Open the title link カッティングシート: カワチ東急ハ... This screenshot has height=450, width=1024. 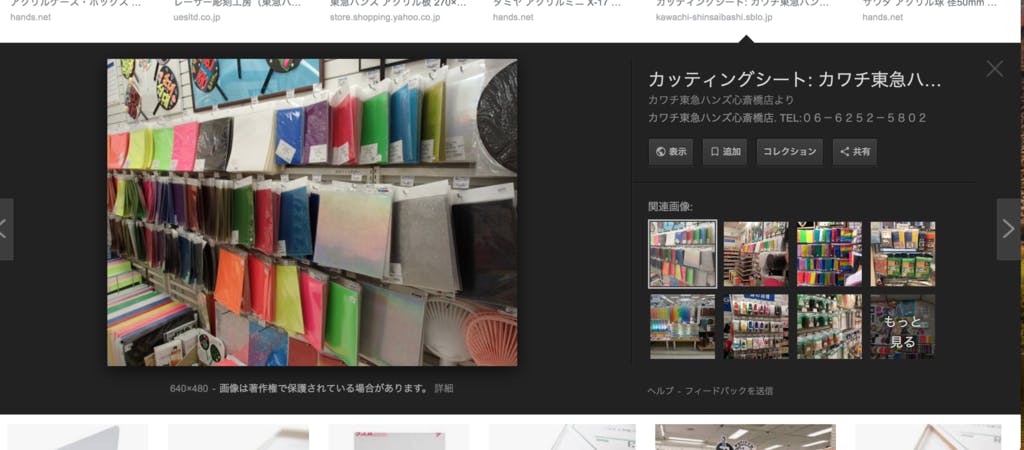tap(794, 80)
